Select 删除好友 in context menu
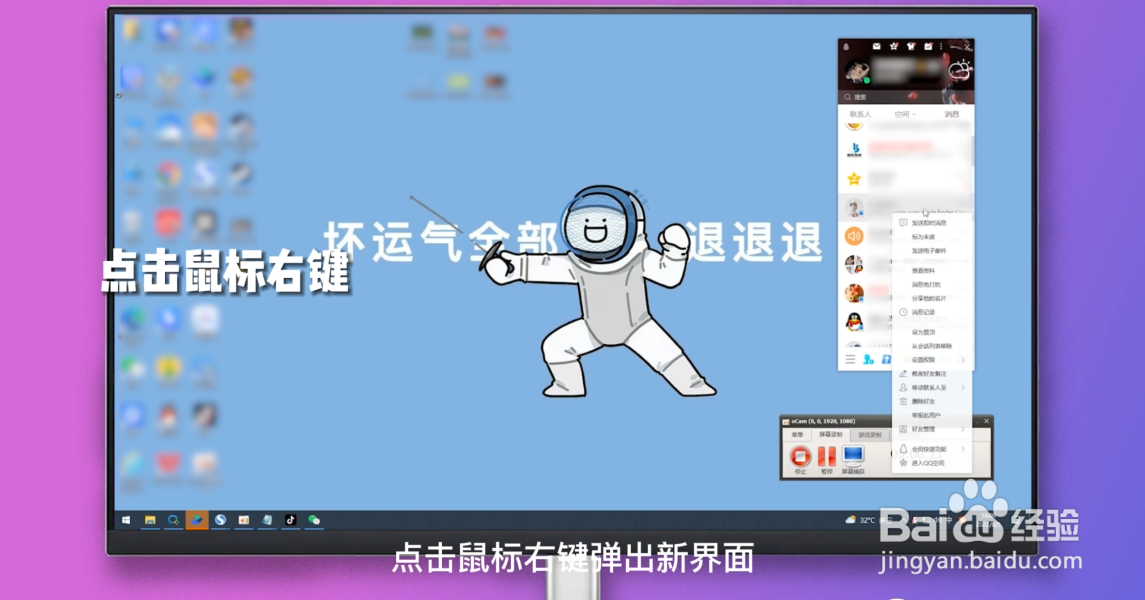 [x=933, y=401]
